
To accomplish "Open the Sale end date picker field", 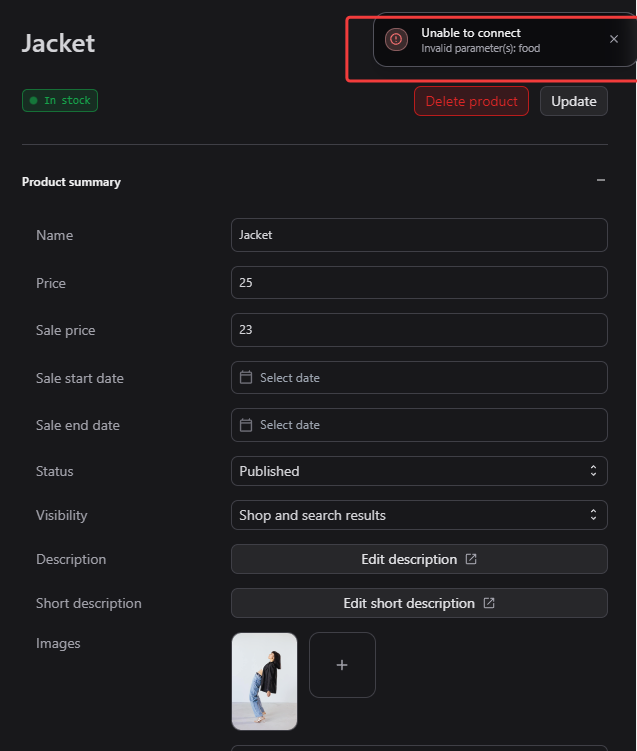I will click(x=419, y=425).
